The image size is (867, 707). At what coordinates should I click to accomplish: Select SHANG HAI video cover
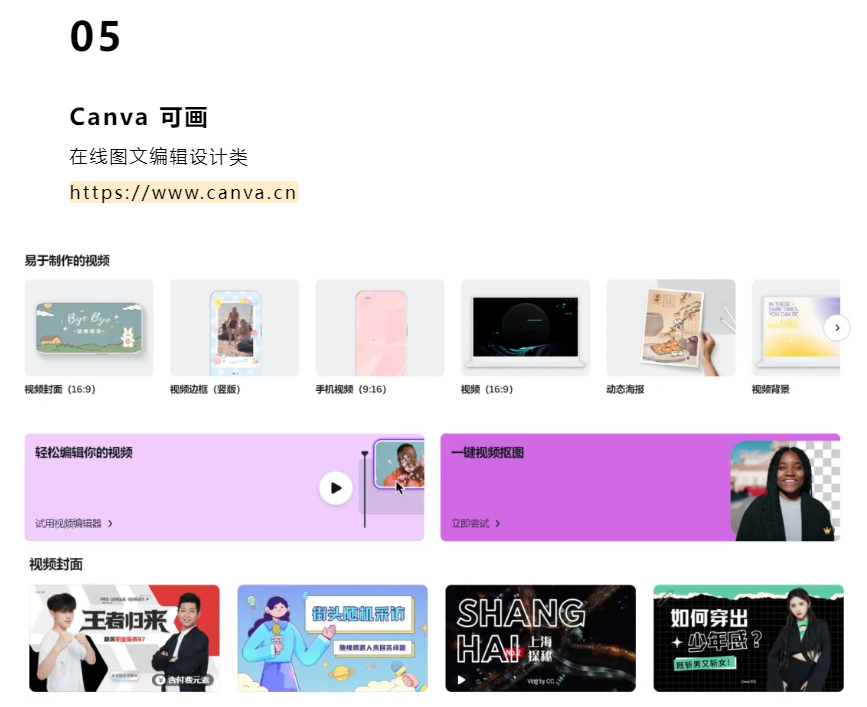(540, 638)
